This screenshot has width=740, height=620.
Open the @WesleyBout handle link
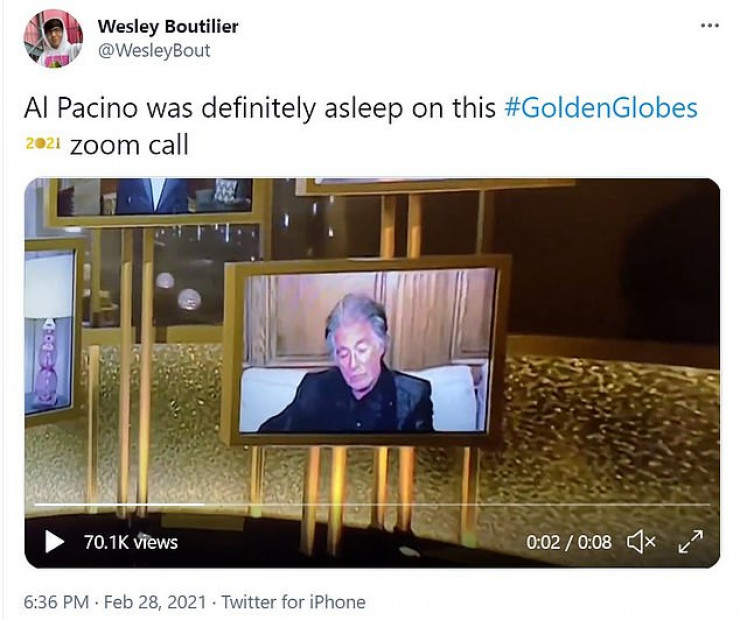tap(154, 50)
